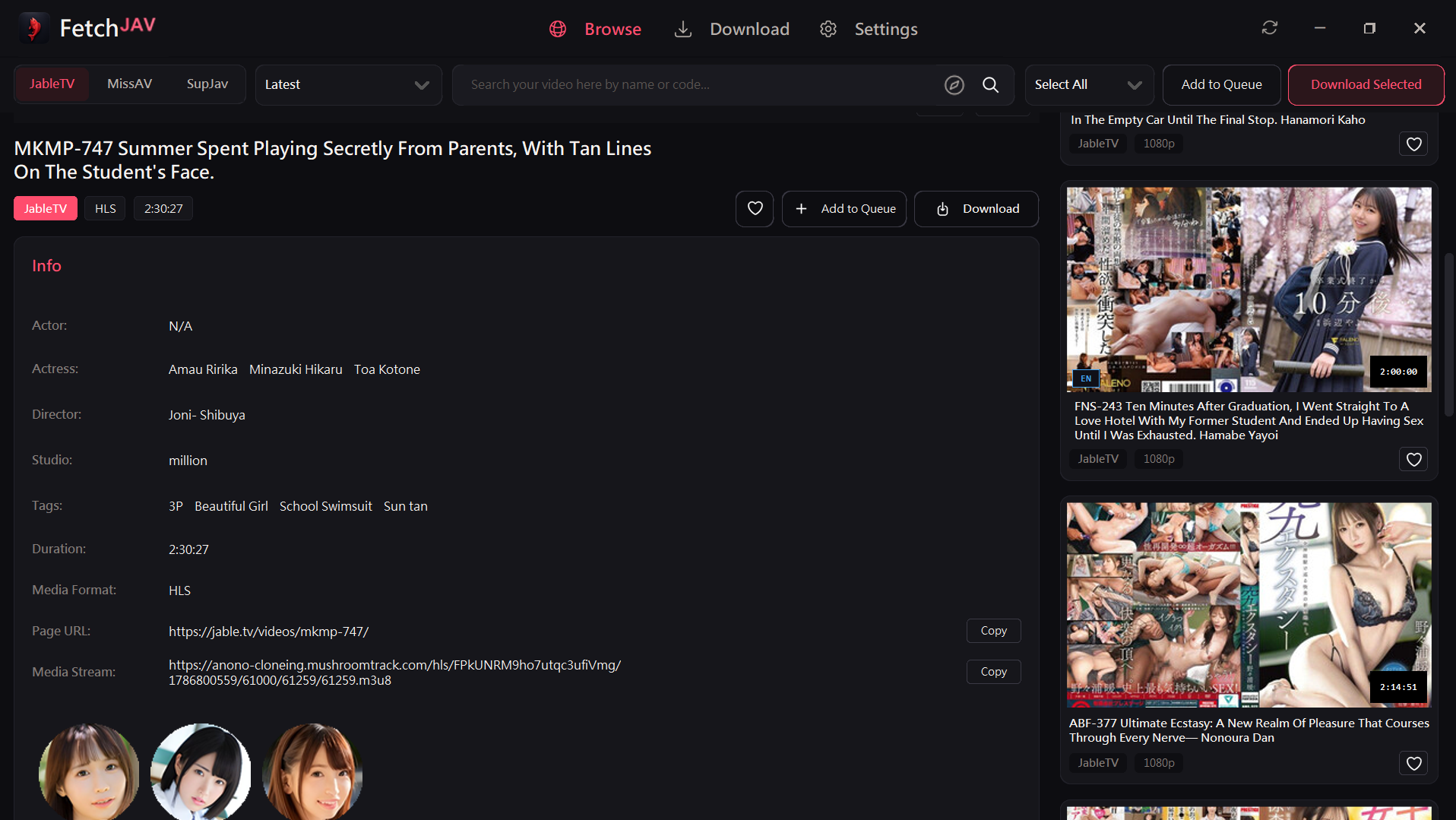Image resolution: width=1456 pixels, height=820 pixels.
Task: Click the right sidebar vertical scrollbar
Action: 1448,334
